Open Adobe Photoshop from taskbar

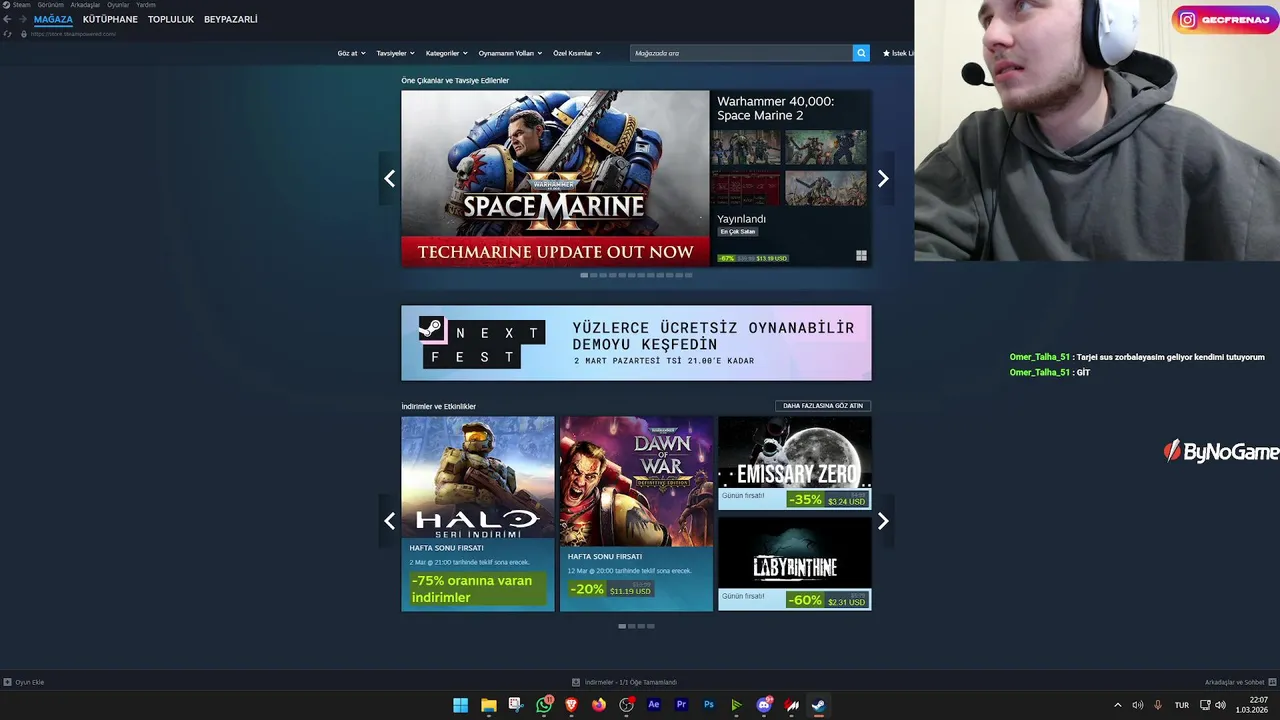point(709,705)
